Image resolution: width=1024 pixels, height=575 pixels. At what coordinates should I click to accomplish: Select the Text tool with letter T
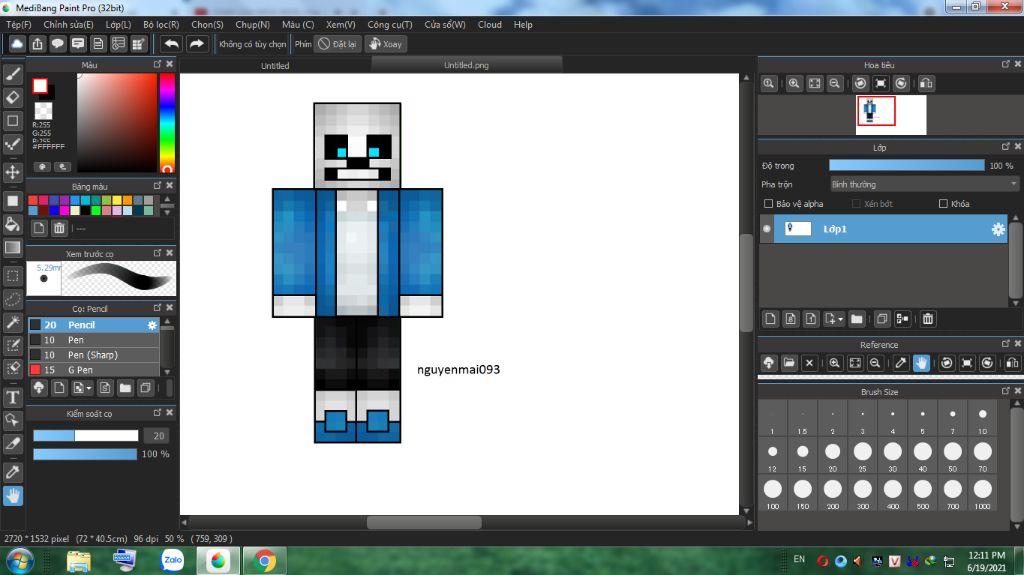[12, 397]
